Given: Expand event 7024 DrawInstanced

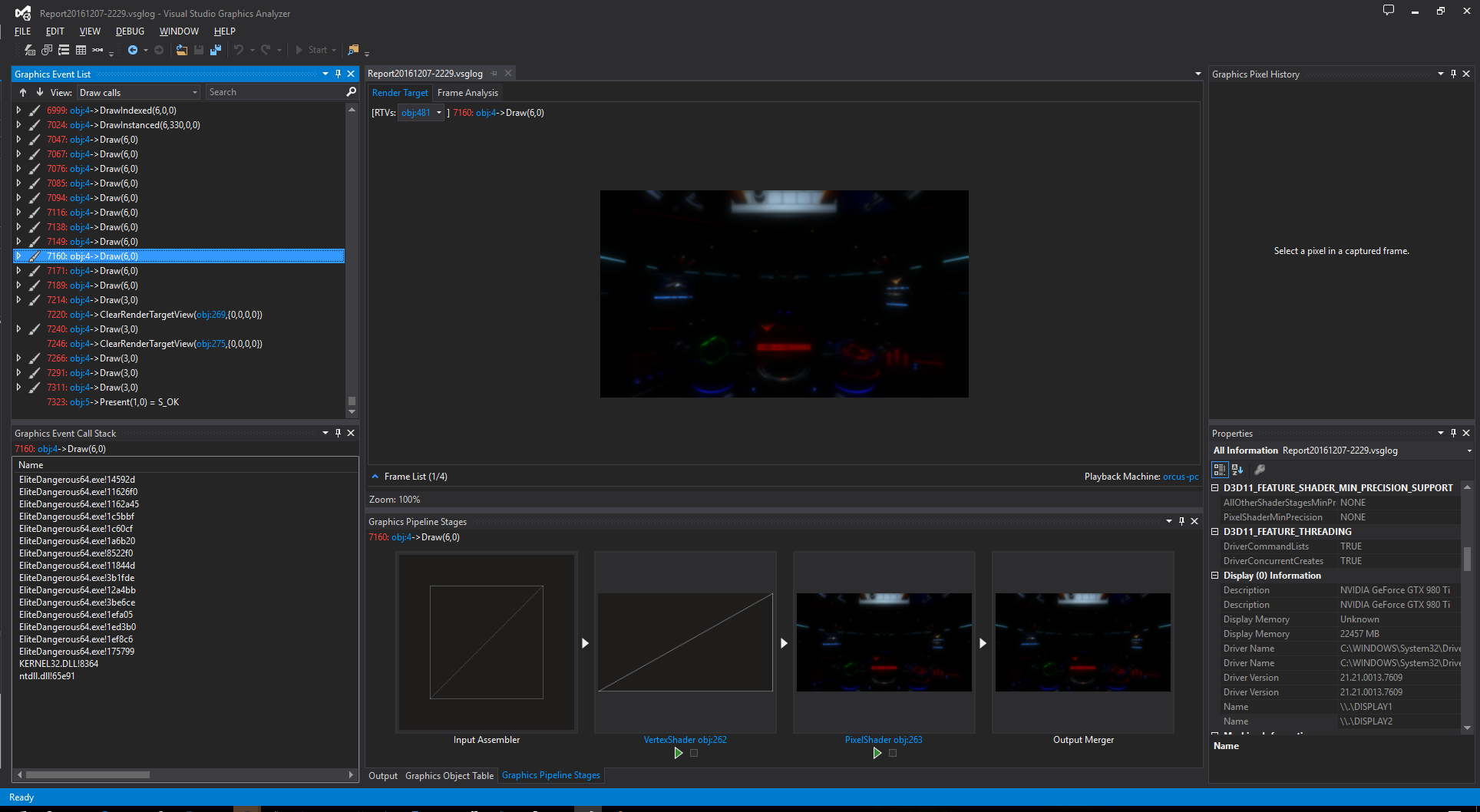Looking at the screenshot, I should pyautogui.click(x=18, y=125).
